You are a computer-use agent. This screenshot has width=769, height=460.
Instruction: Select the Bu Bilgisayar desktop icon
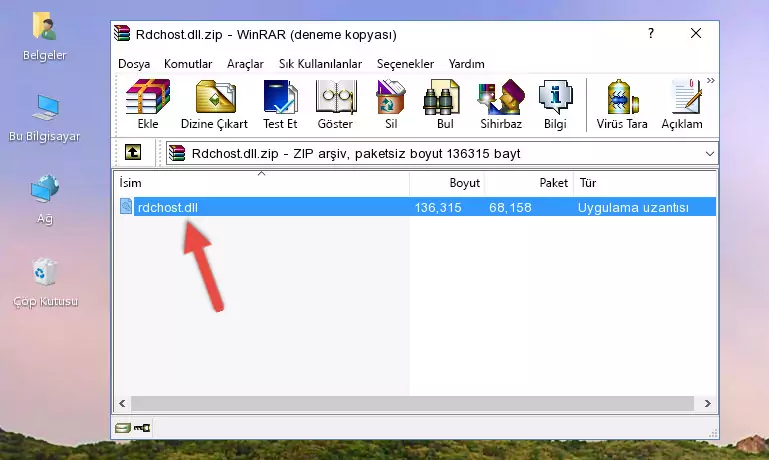point(45,118)
